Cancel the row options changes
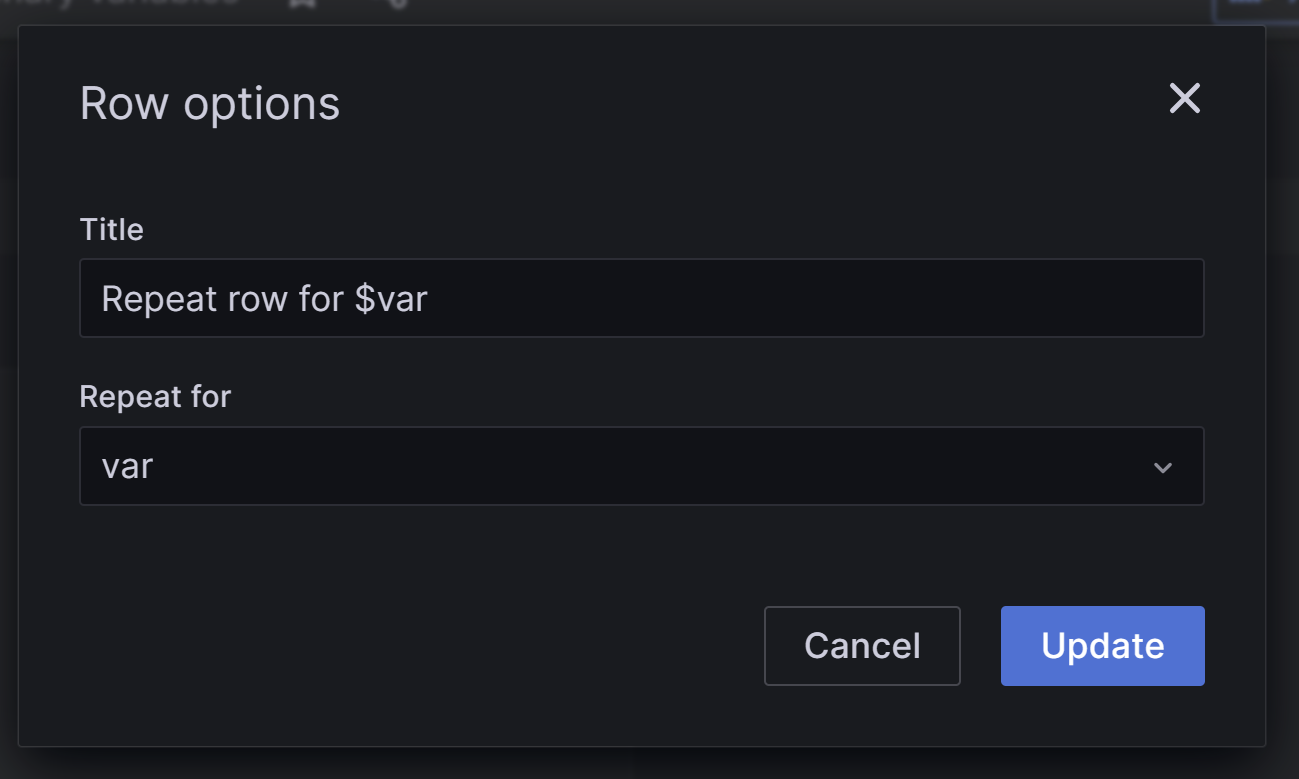1299x779 pixels. tap(862, 645)
